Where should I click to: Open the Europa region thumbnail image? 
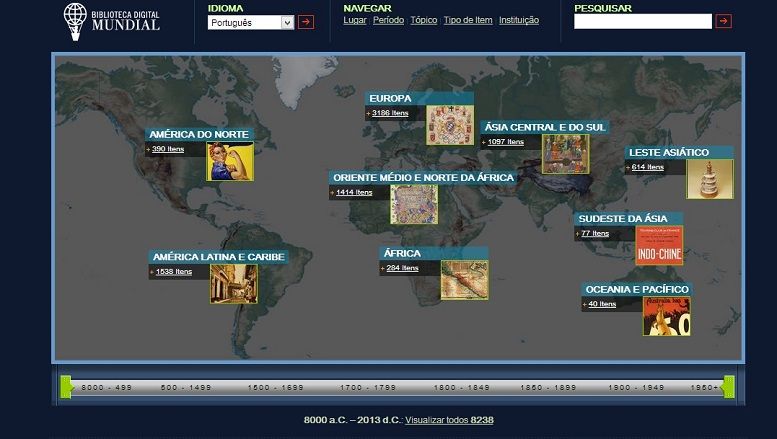coord(449,125)
